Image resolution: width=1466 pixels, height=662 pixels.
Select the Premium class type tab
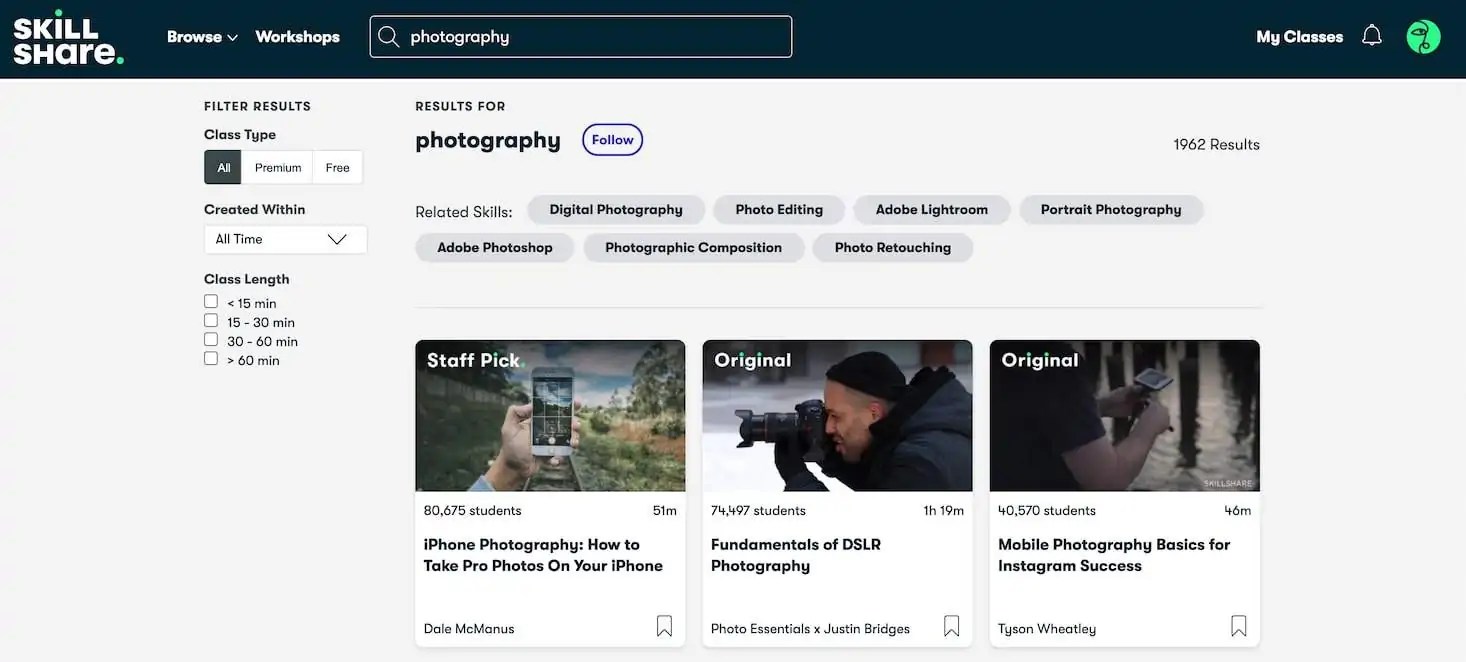click(x=277, y=167)
